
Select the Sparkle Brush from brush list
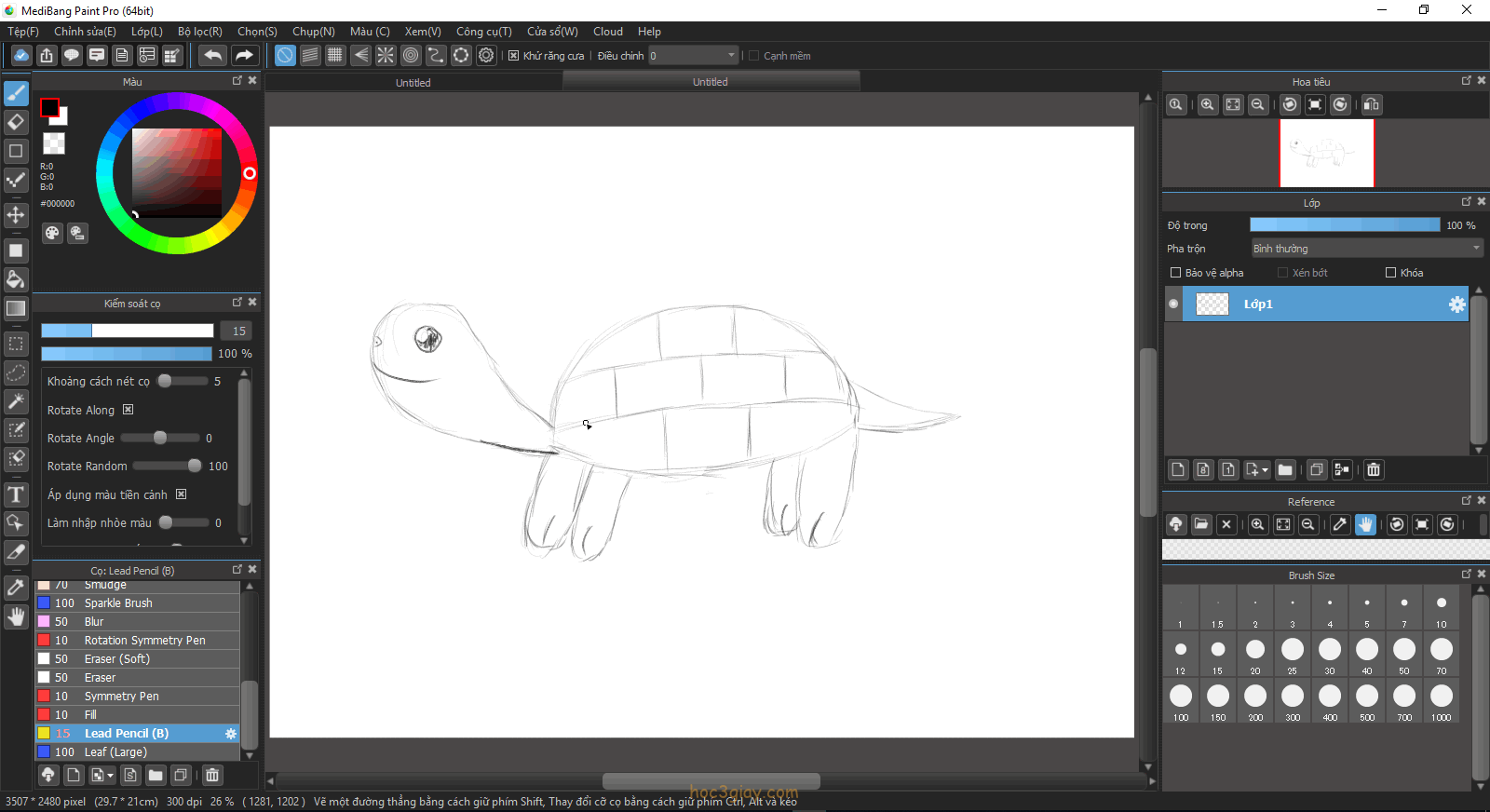pos(118,603)
